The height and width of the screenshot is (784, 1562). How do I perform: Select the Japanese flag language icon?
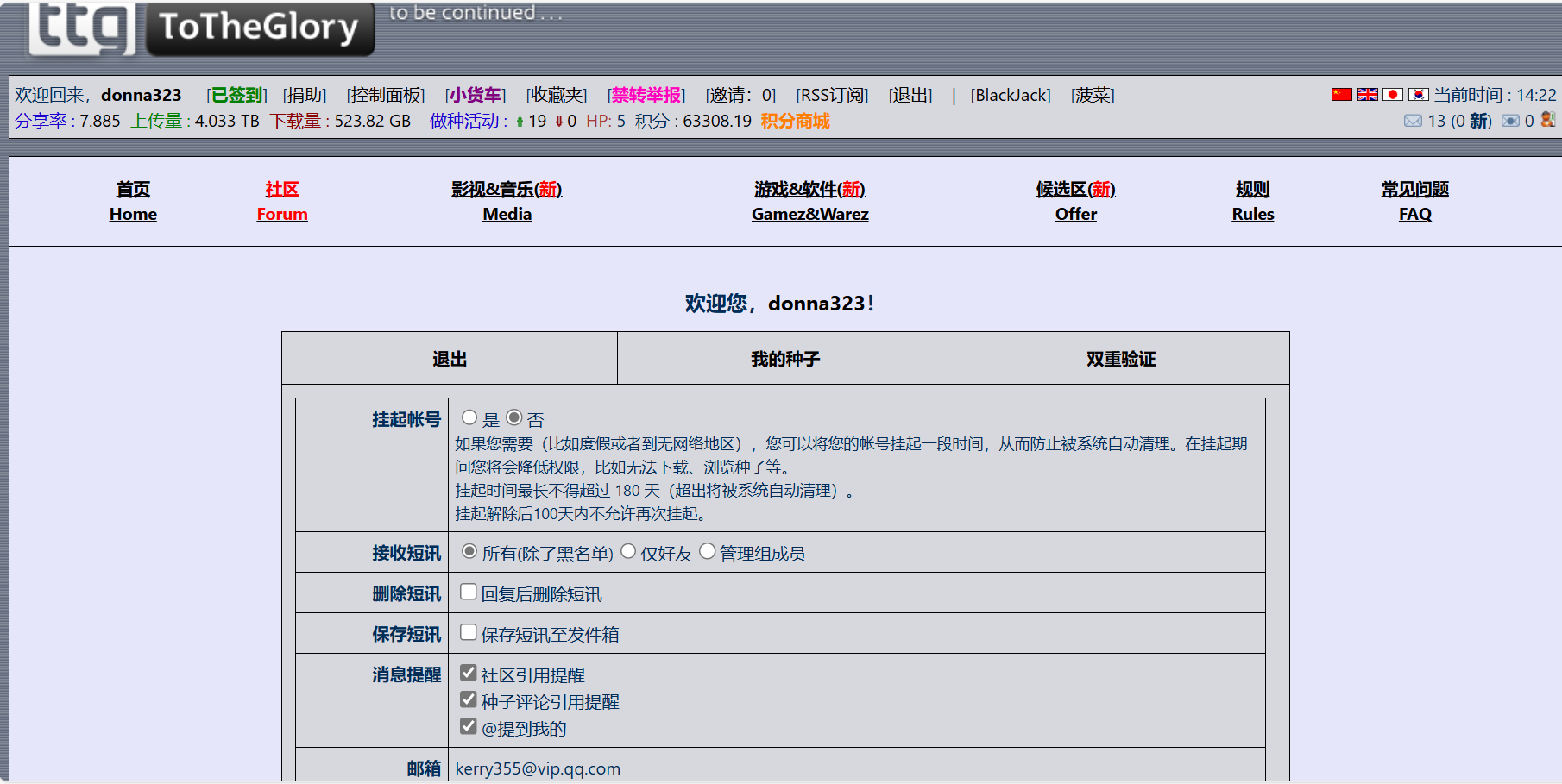coord(1392,95)
